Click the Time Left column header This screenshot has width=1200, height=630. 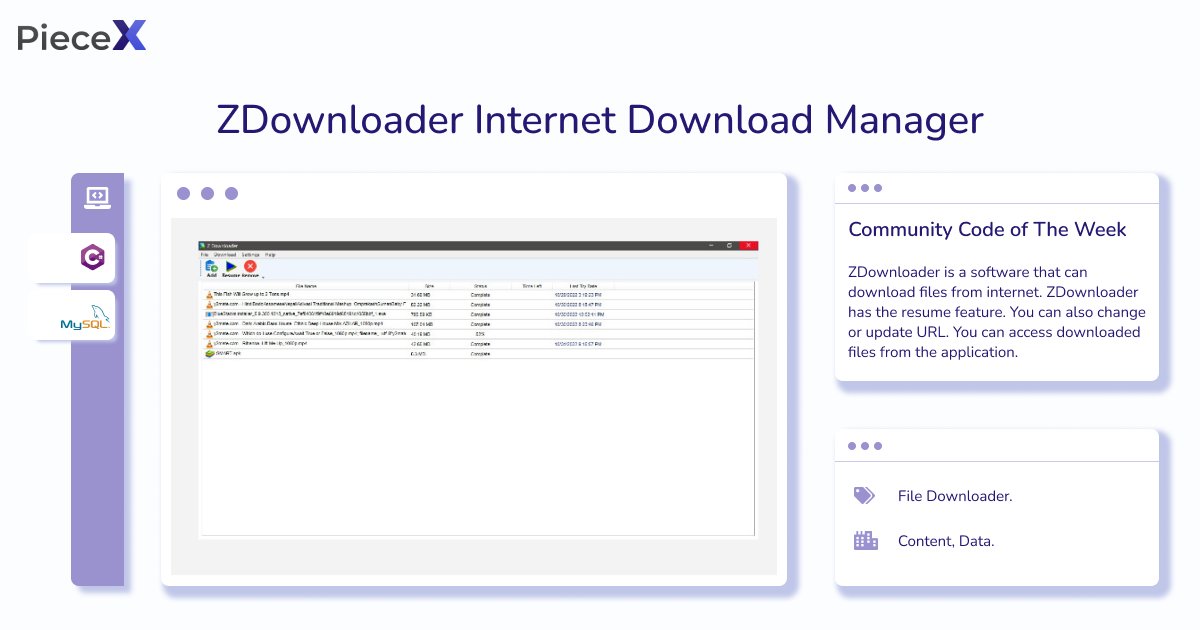tap(532, 285)
